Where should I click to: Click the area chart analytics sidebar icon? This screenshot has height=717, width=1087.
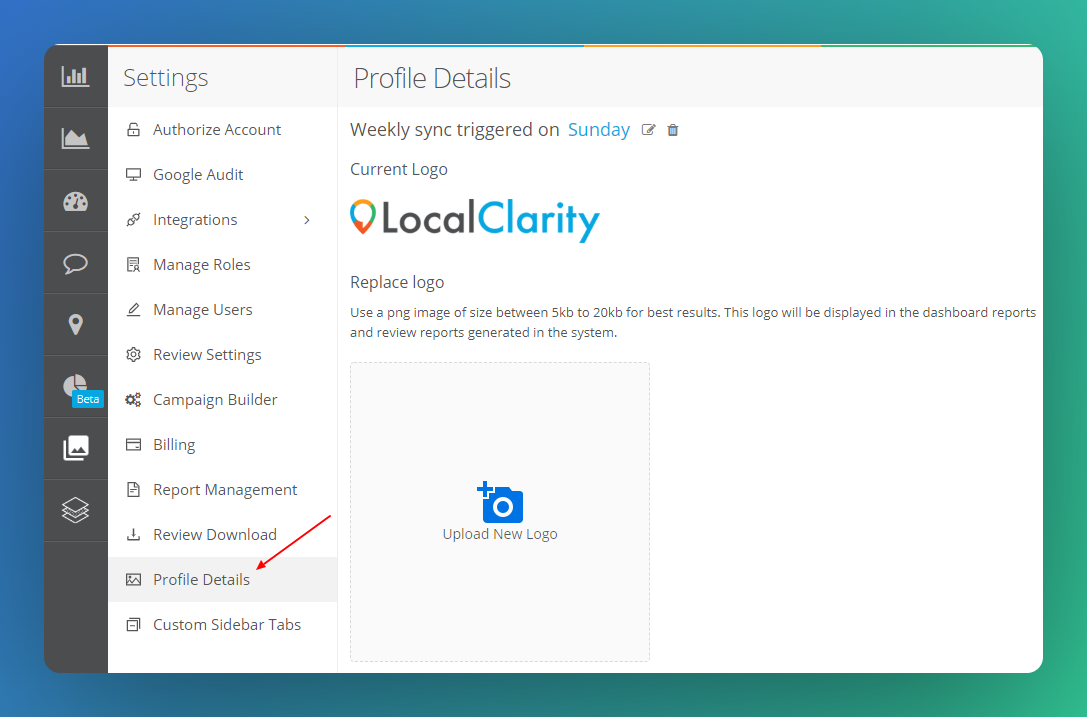(75, 138)
